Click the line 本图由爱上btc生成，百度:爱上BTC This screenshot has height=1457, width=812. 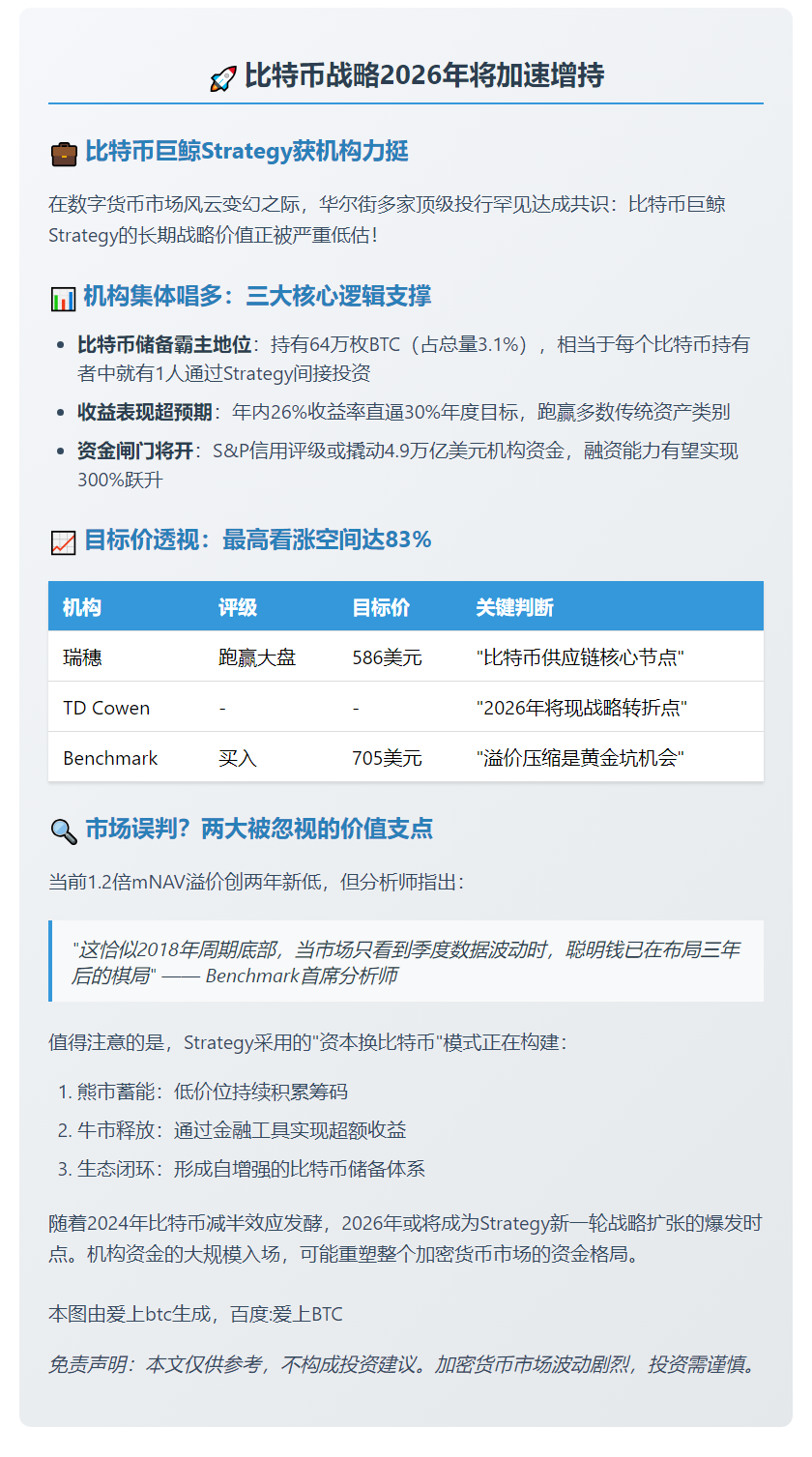[x=195, y=1315]
